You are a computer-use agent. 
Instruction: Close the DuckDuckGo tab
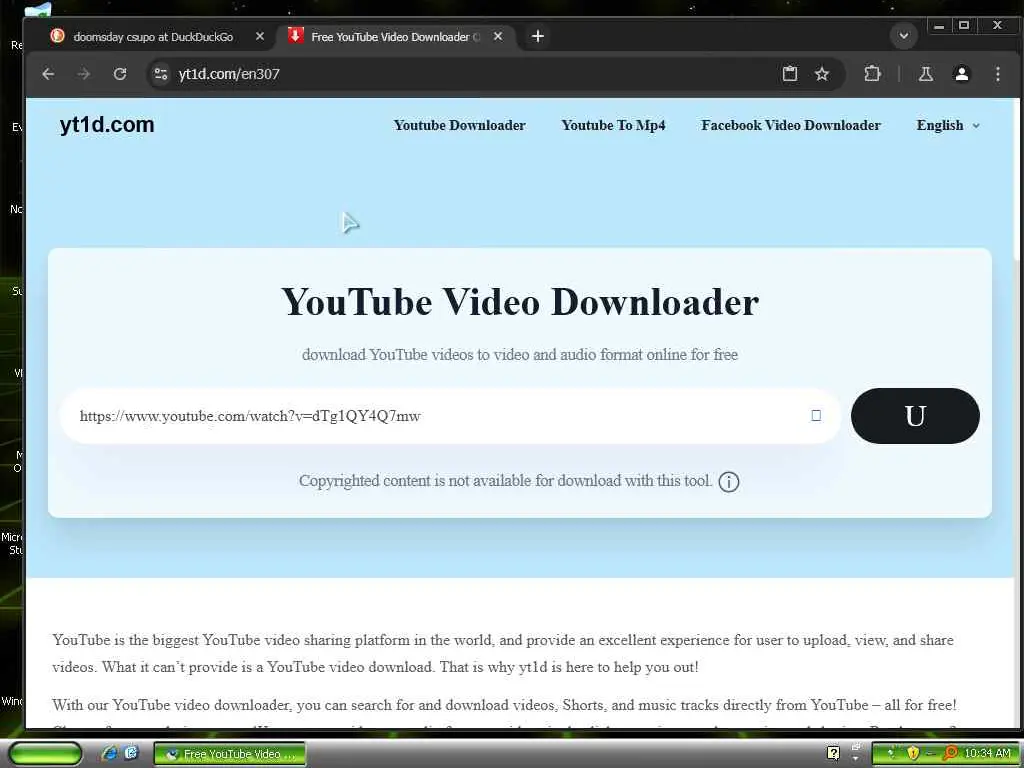[260, 37]
